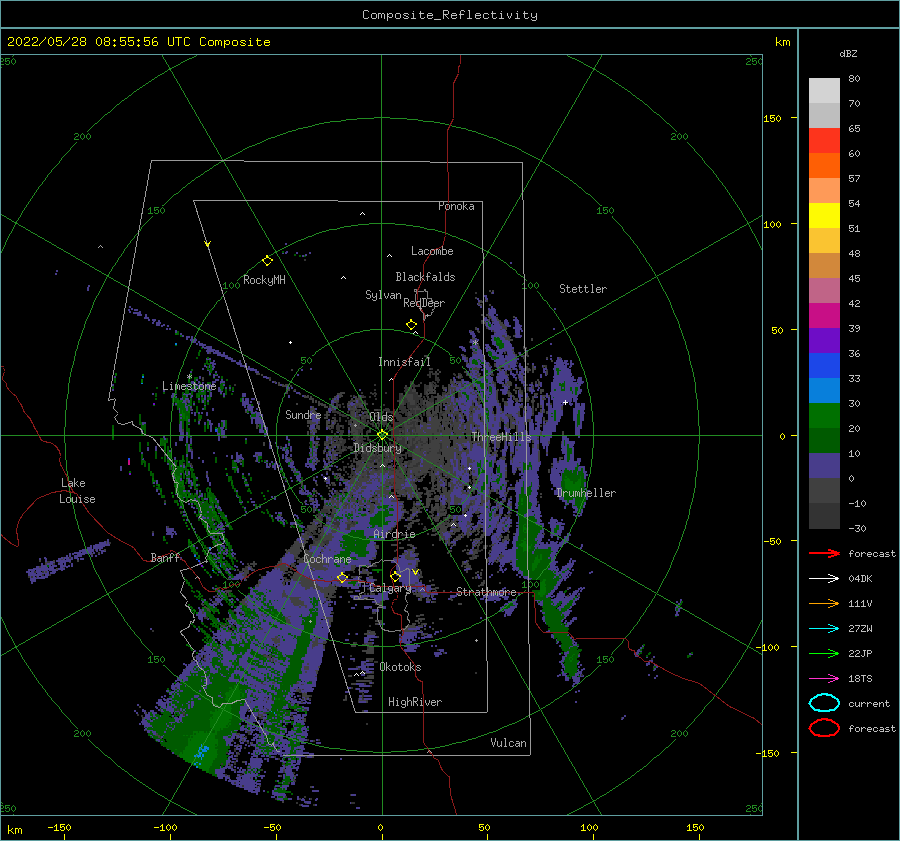Click the 150 value on right axis
Viewport: 900px width, 841px height.
773,118
